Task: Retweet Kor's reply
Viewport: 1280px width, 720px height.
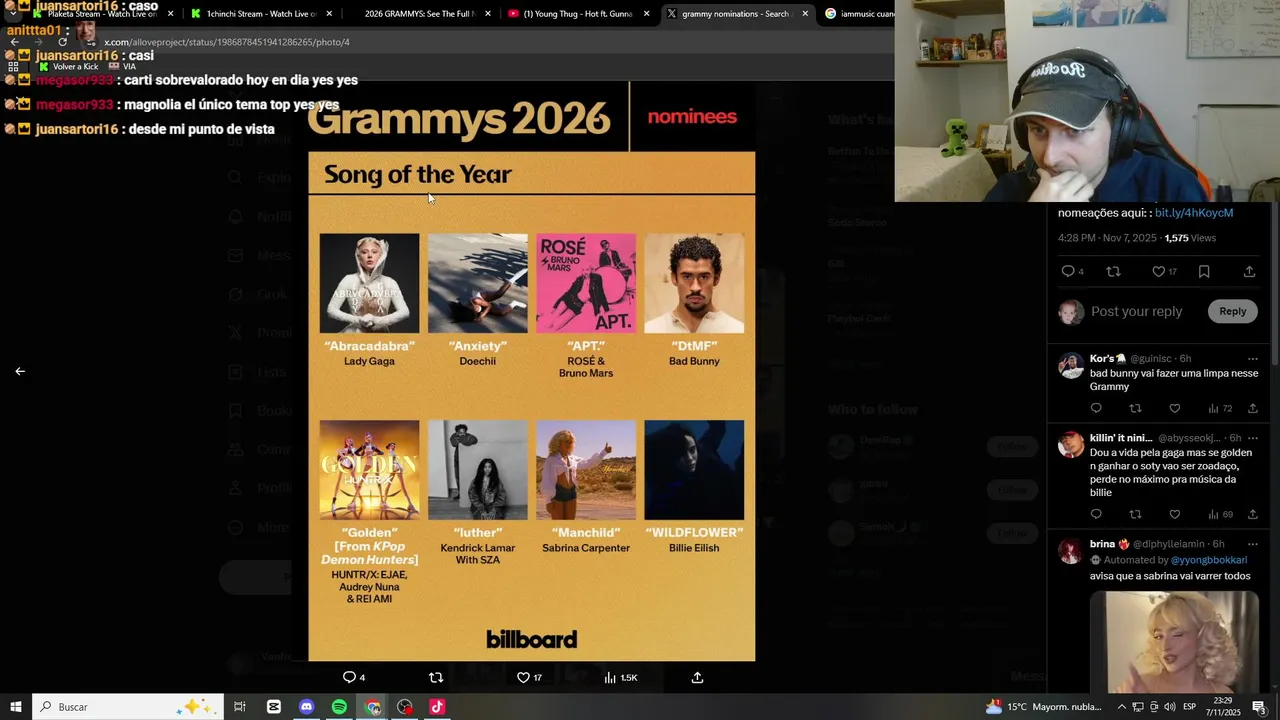Action: point(1135,408)
